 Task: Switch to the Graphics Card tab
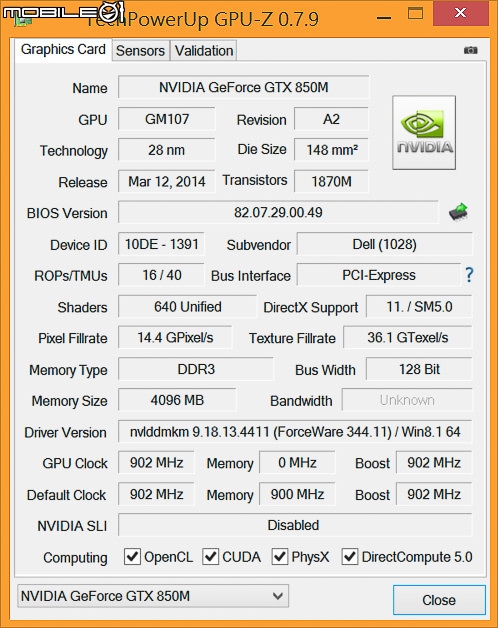click(x=63, y=50)
